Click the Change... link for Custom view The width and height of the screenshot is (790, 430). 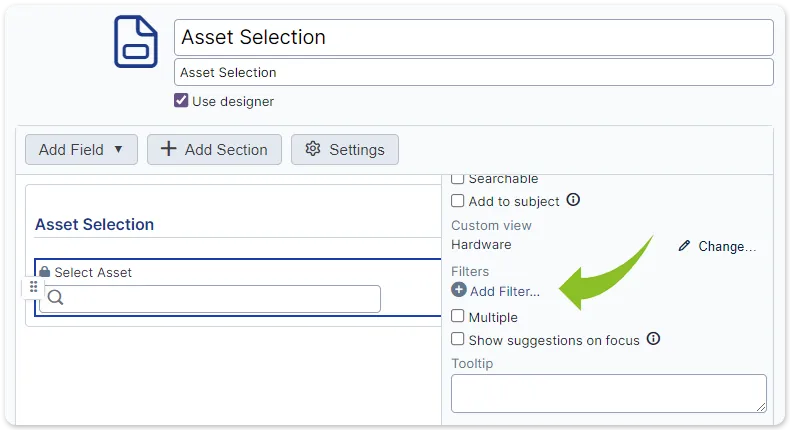click(x=727, y=247)
